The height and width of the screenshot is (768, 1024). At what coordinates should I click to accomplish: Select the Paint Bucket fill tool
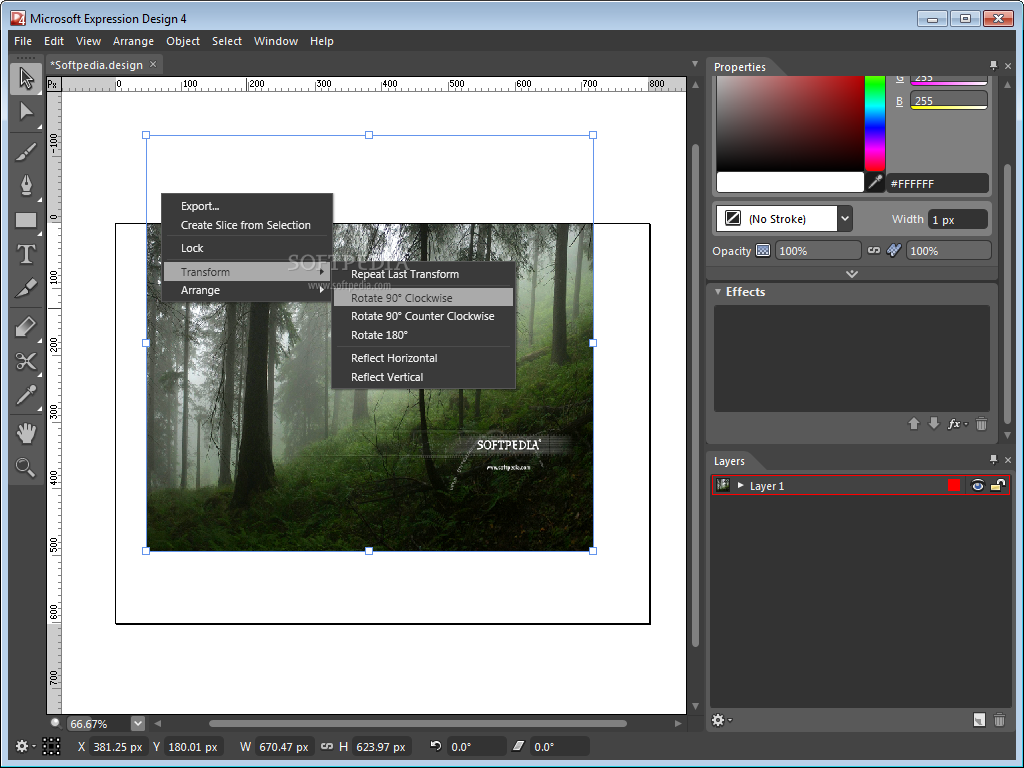(26, 327)
